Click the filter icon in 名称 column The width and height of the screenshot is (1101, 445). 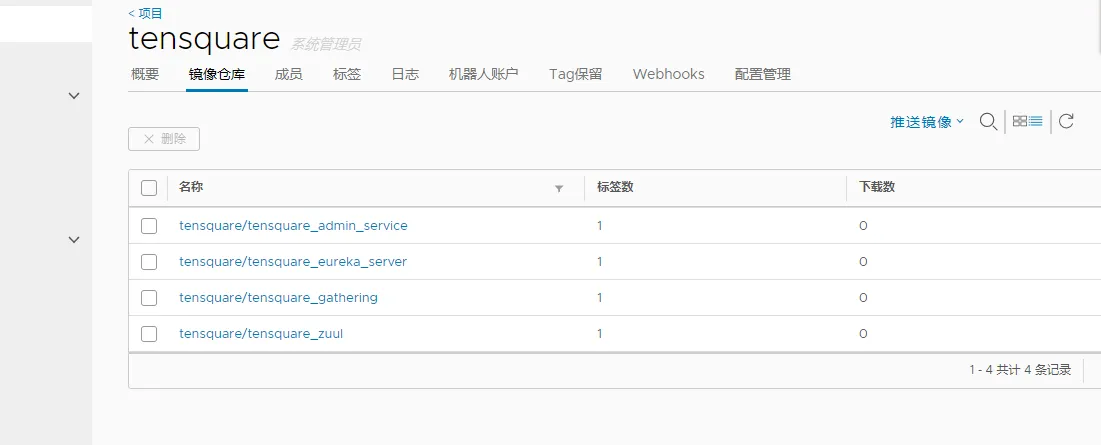(x=559, y=188)
